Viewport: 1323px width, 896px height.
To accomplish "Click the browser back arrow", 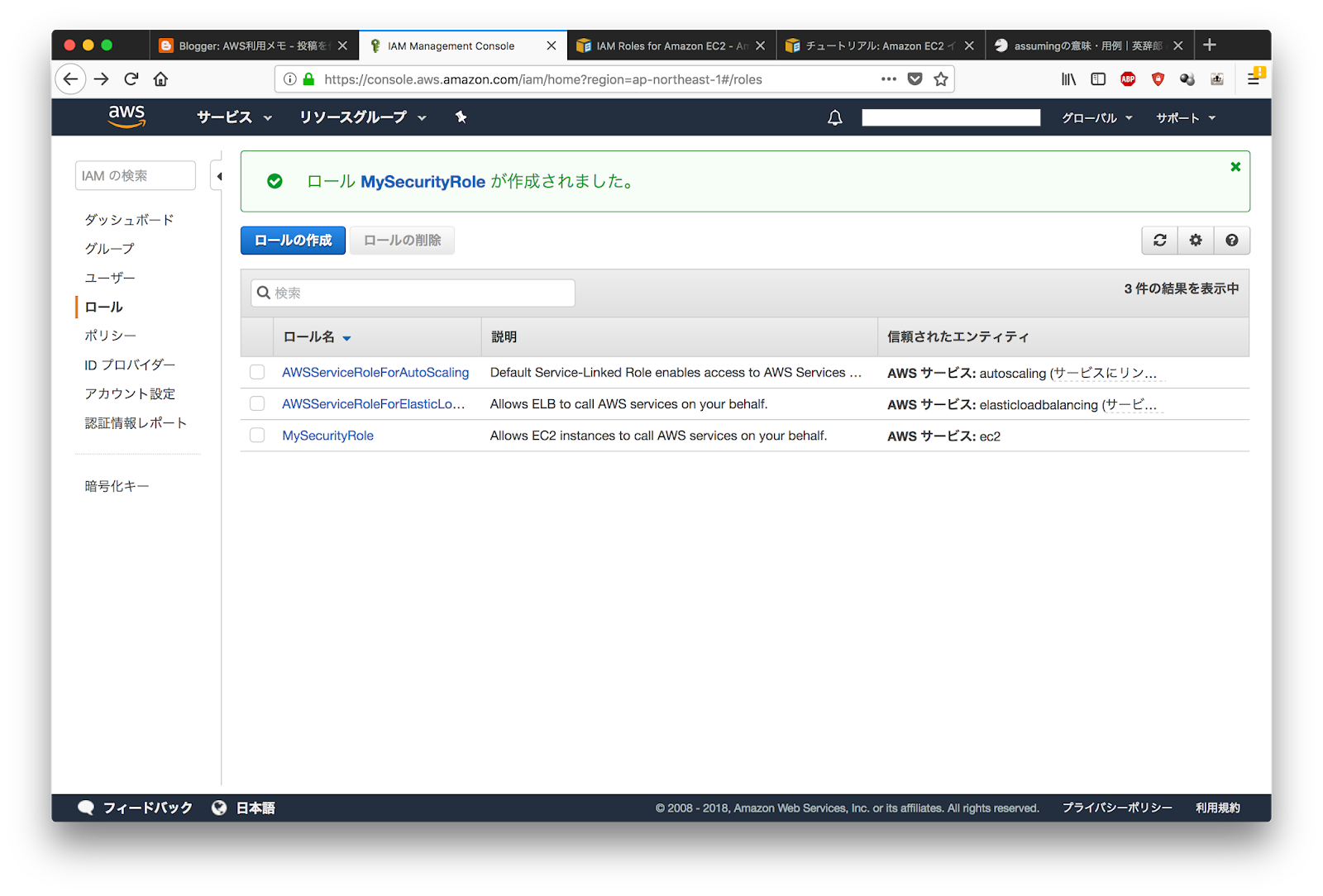I will pos(71,79).
